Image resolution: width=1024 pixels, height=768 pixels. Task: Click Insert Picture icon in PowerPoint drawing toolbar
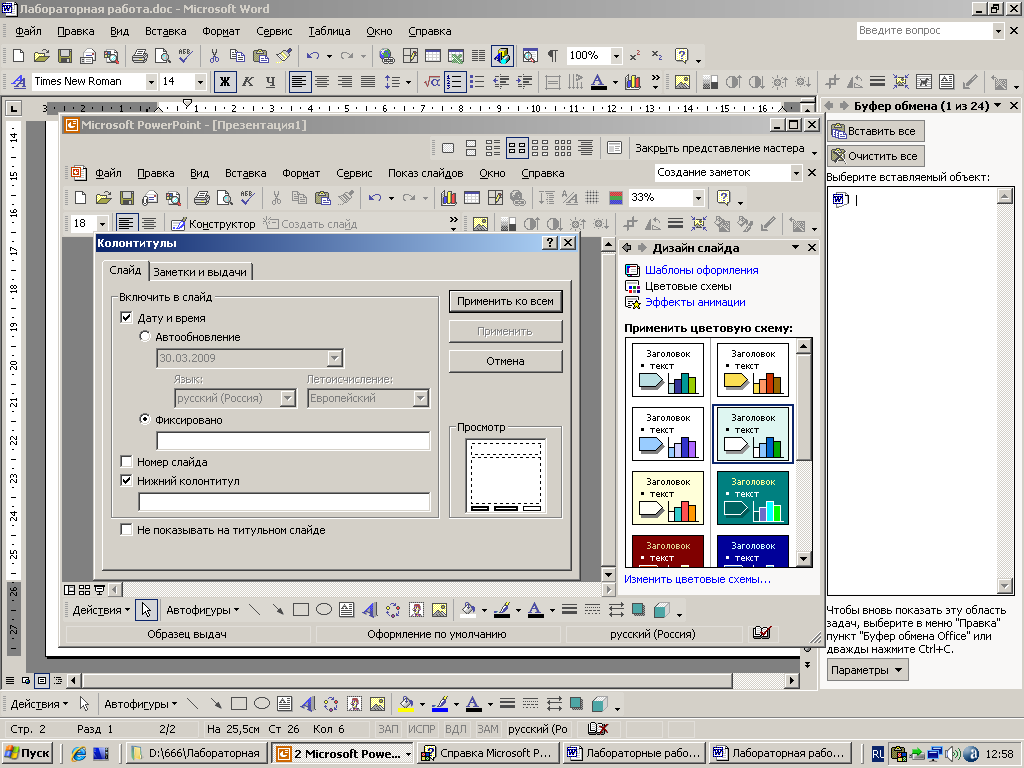click(x=440, y=610)
